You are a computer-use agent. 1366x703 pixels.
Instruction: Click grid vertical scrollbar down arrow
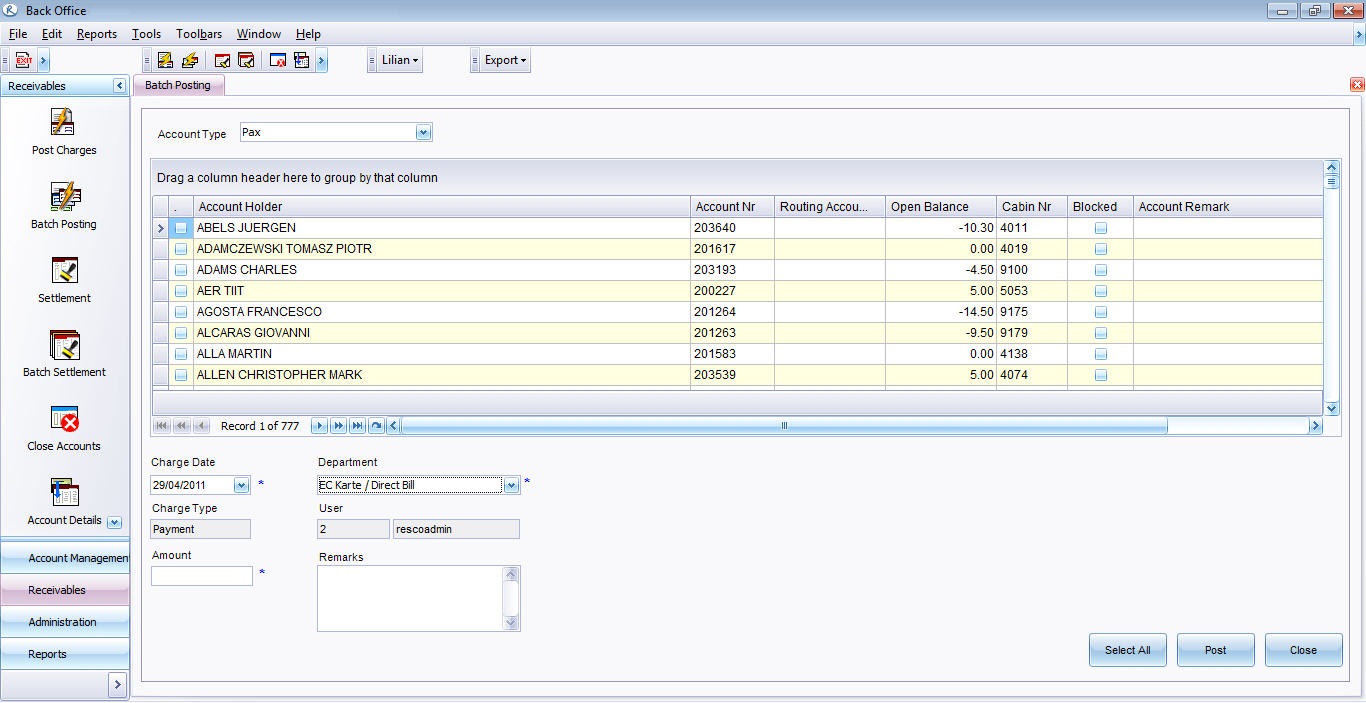point(1331,408)
